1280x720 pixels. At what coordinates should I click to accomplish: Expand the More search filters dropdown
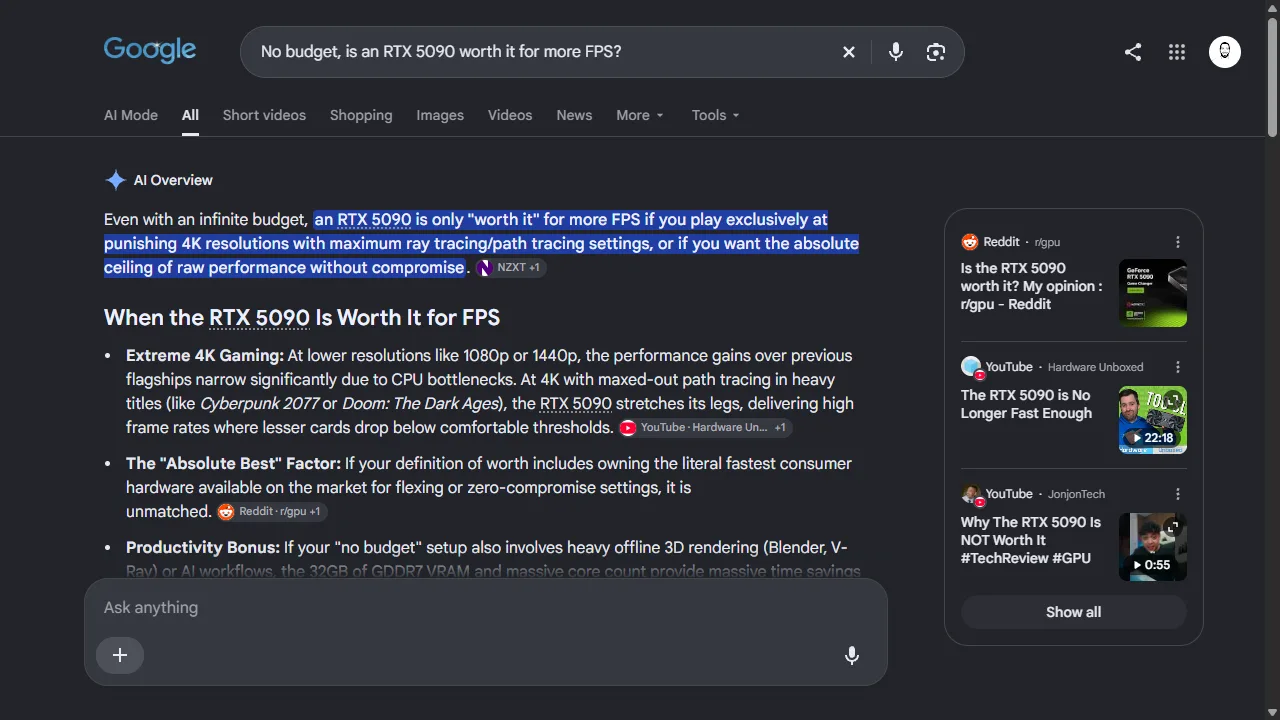click(640, 115)
